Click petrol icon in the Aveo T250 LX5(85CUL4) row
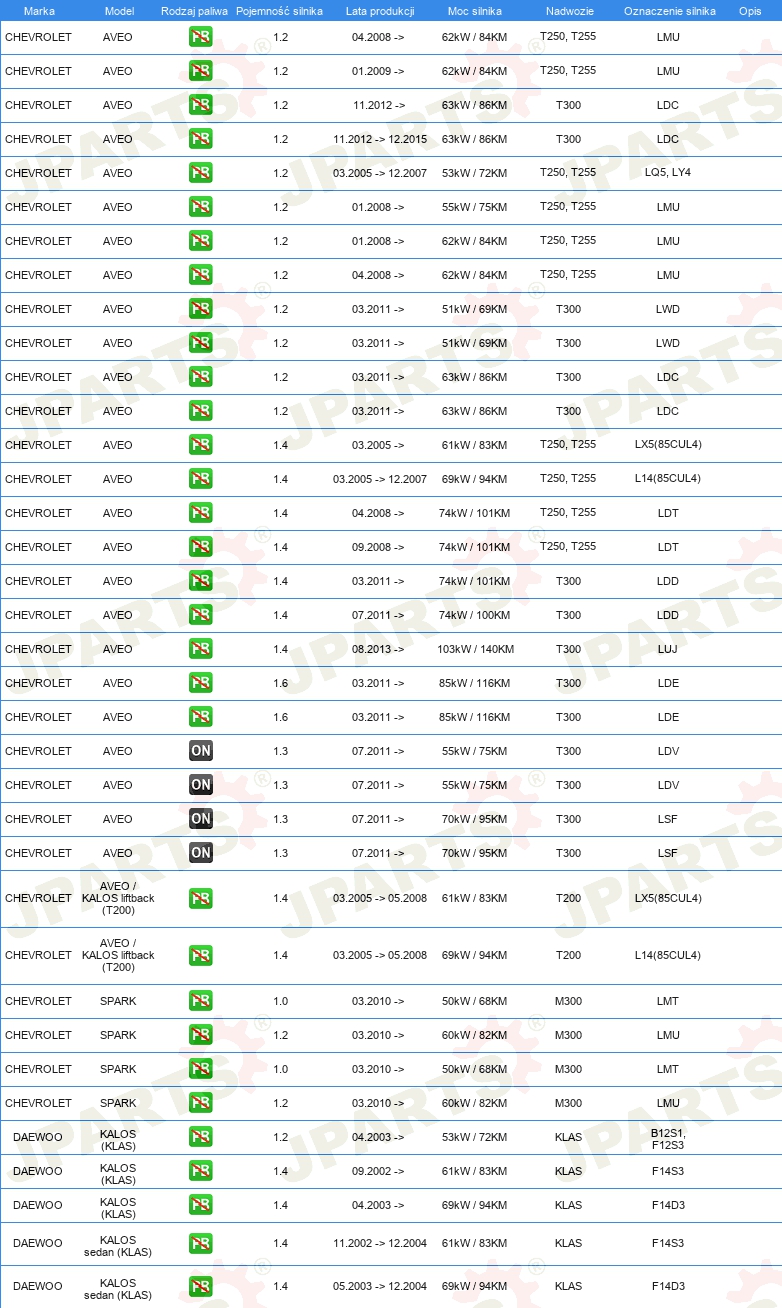The width and height of the screenshot is (782, 1308). [x=201, y=445]
